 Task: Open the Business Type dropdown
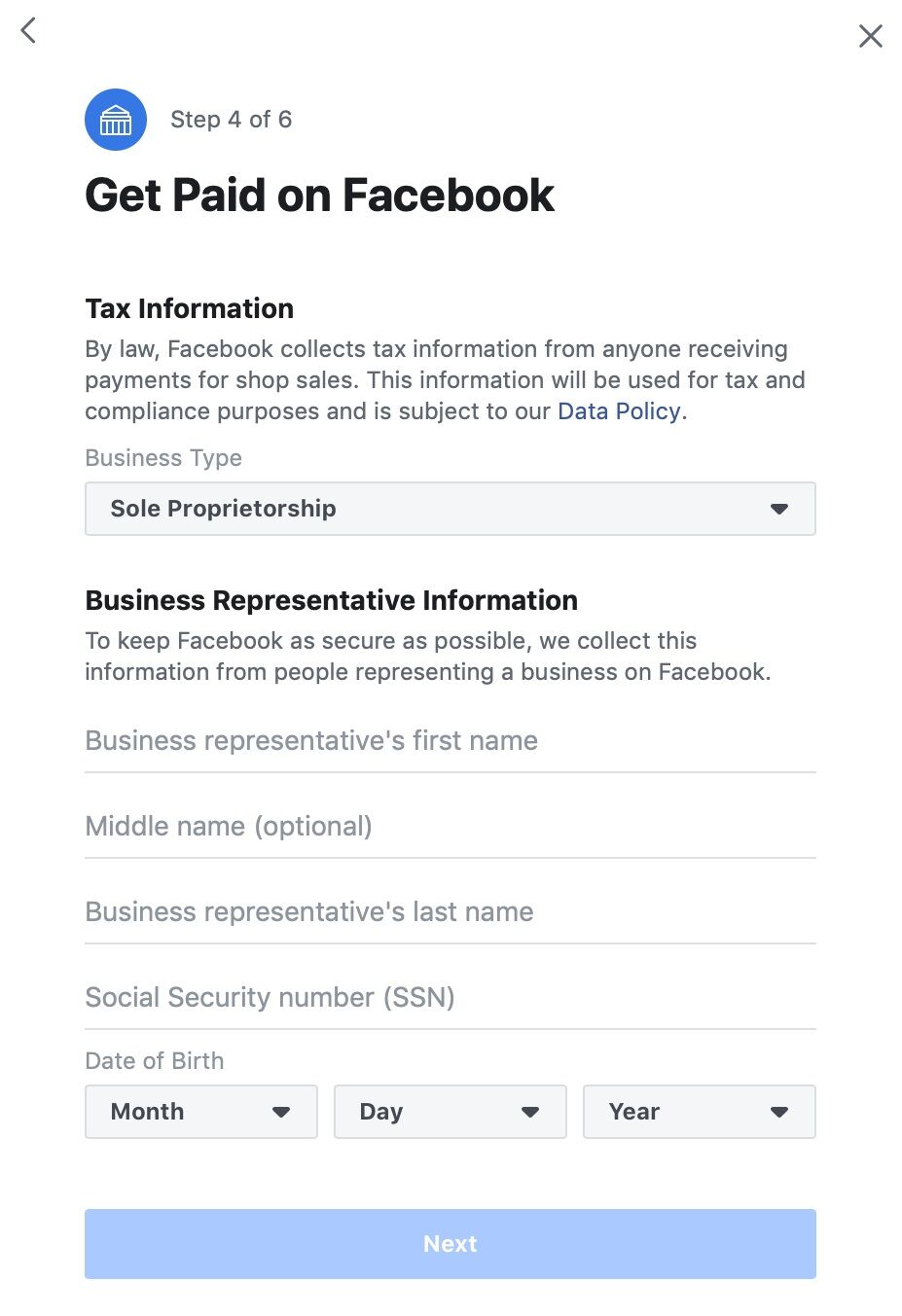[x=450, y=509]
